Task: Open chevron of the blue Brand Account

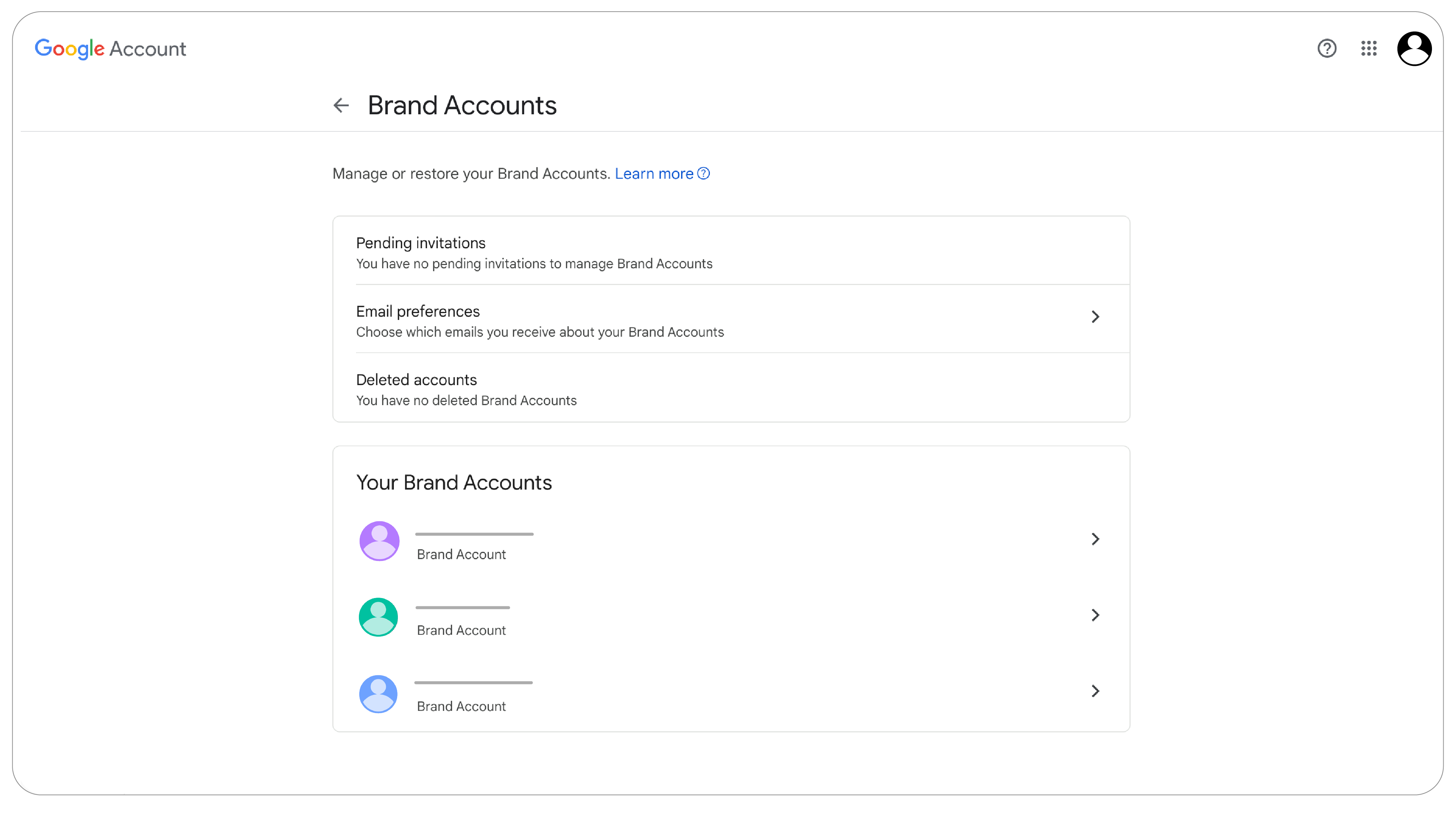Action: pyautogui.click(x=1095, y=691)
